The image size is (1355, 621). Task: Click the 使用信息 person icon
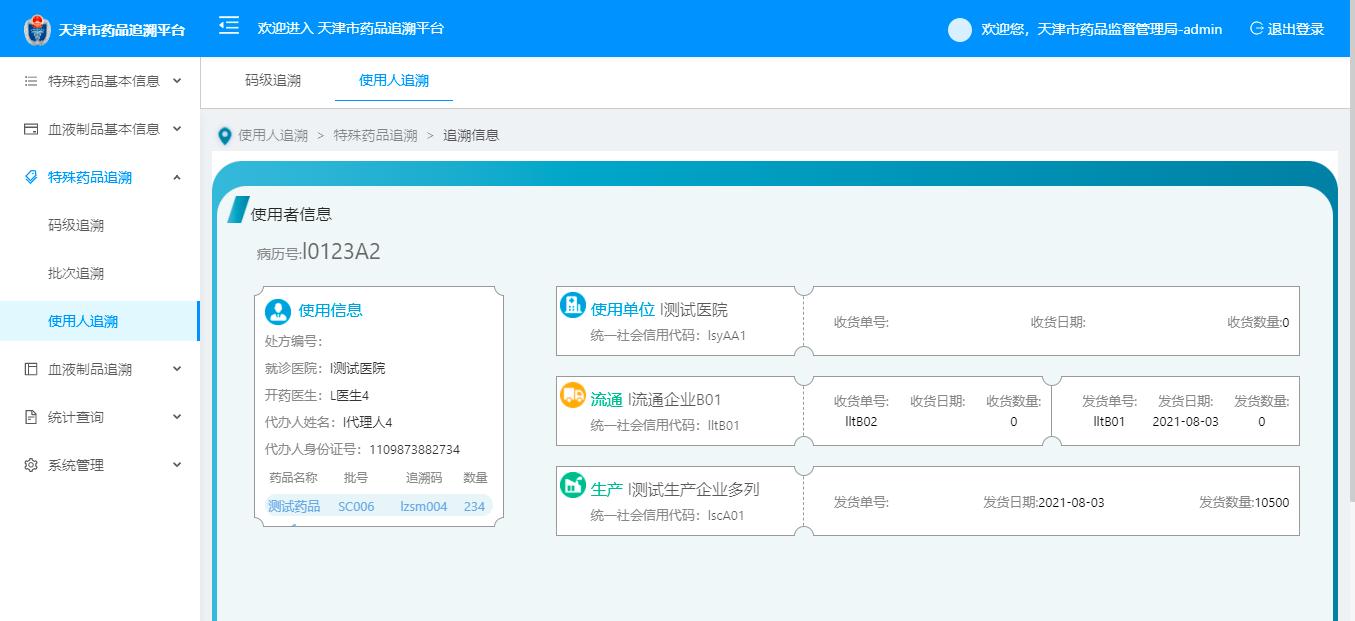click(278, 311)
